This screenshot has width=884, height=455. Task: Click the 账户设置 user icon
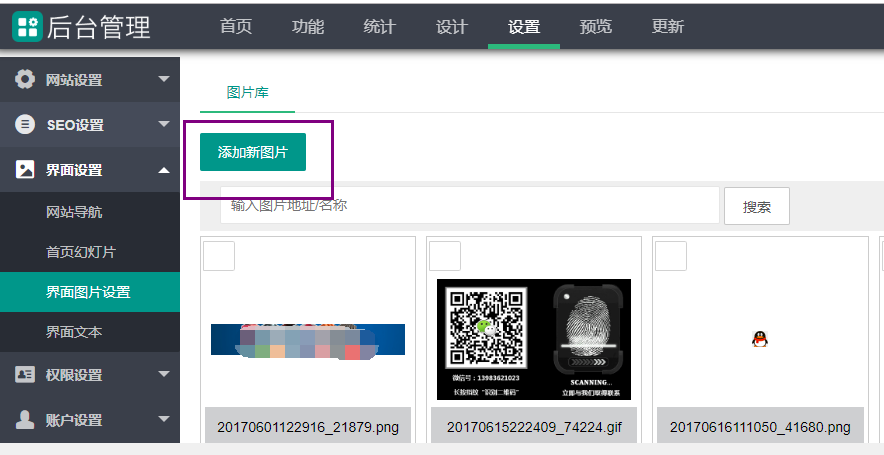click(x=25, y=420)
